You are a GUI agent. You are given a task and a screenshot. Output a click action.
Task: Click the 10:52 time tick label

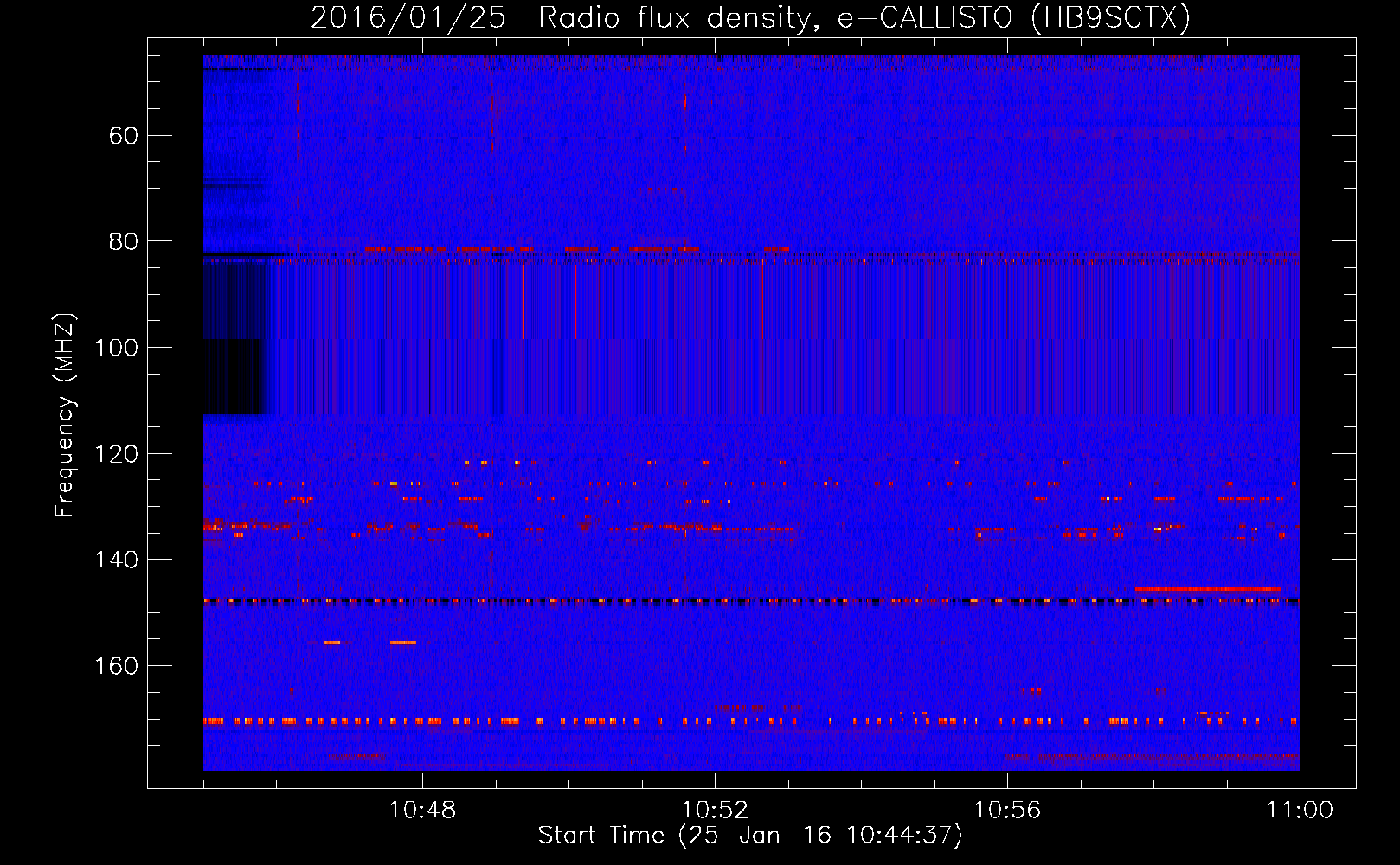tap(715, 811)
